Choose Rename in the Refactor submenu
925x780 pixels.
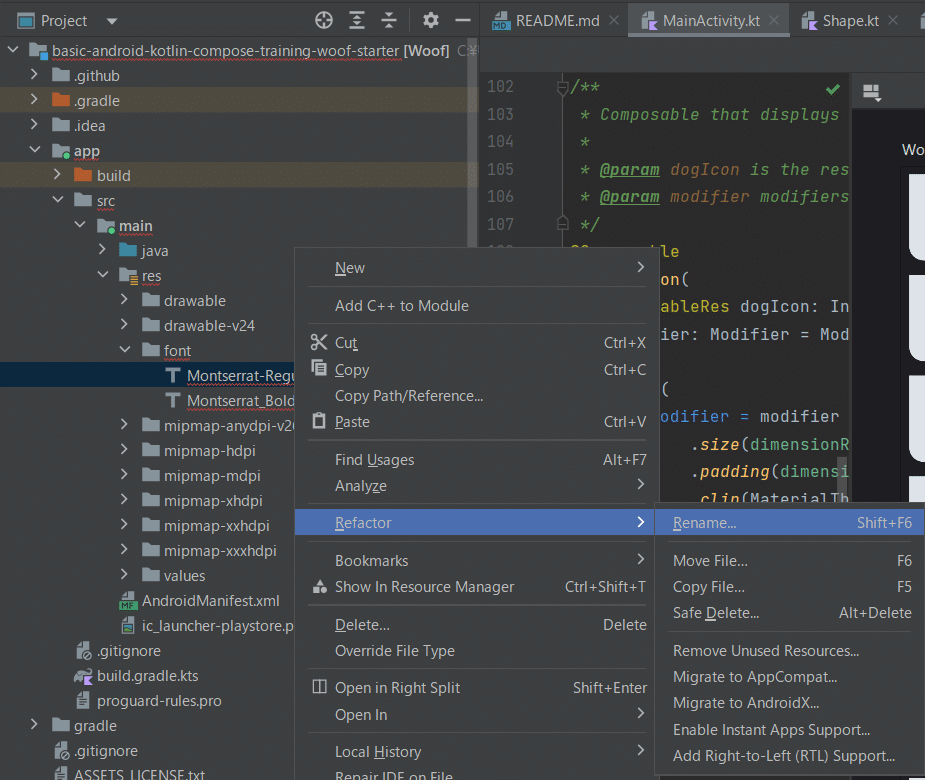(x=704, y=523)
